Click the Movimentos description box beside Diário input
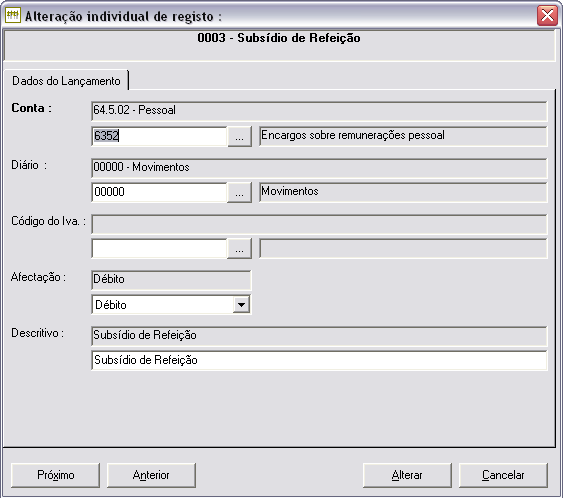Viewport: 563px width, 498px height. click(403, 192)
